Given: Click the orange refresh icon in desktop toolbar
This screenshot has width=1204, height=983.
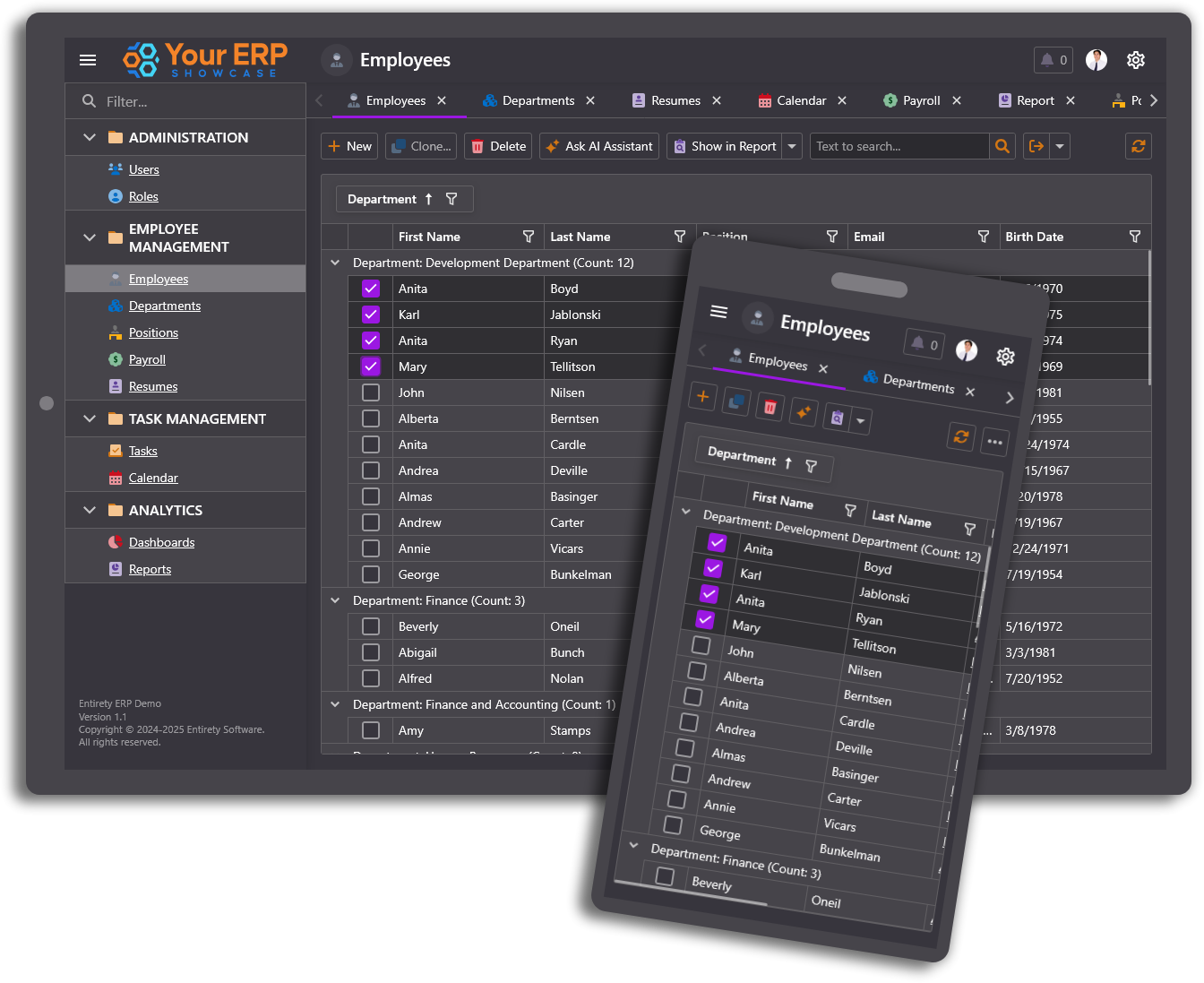Looking at the screenshot, I should pyautogui.click(x=1138, y=146).
